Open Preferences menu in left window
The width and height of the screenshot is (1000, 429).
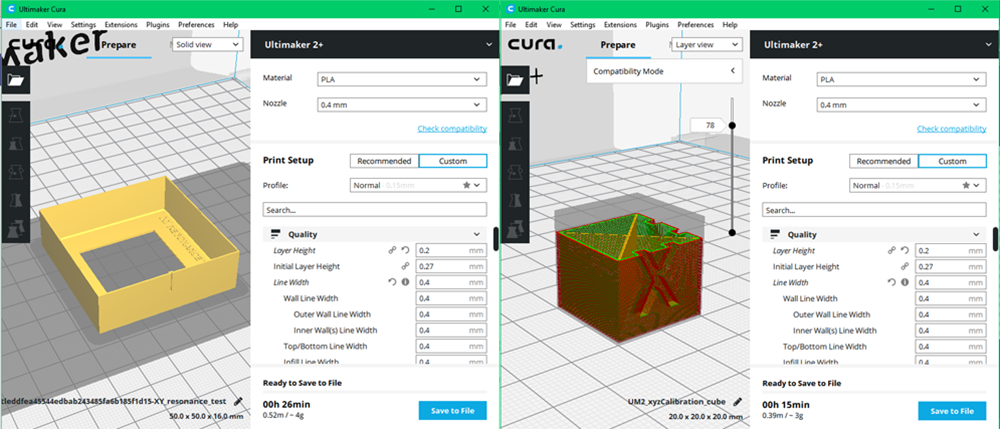tap(196, 25)
